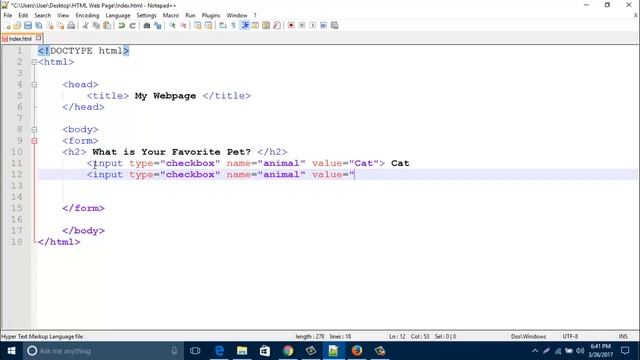Screen dimensions: 640x360
Task: Print the document via Print icon
Action: coord(71,26)
